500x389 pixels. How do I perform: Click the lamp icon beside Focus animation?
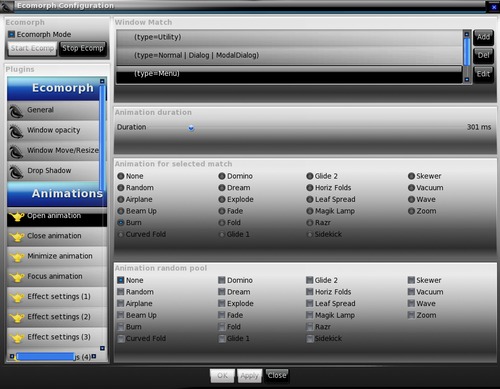click(17, 277)
